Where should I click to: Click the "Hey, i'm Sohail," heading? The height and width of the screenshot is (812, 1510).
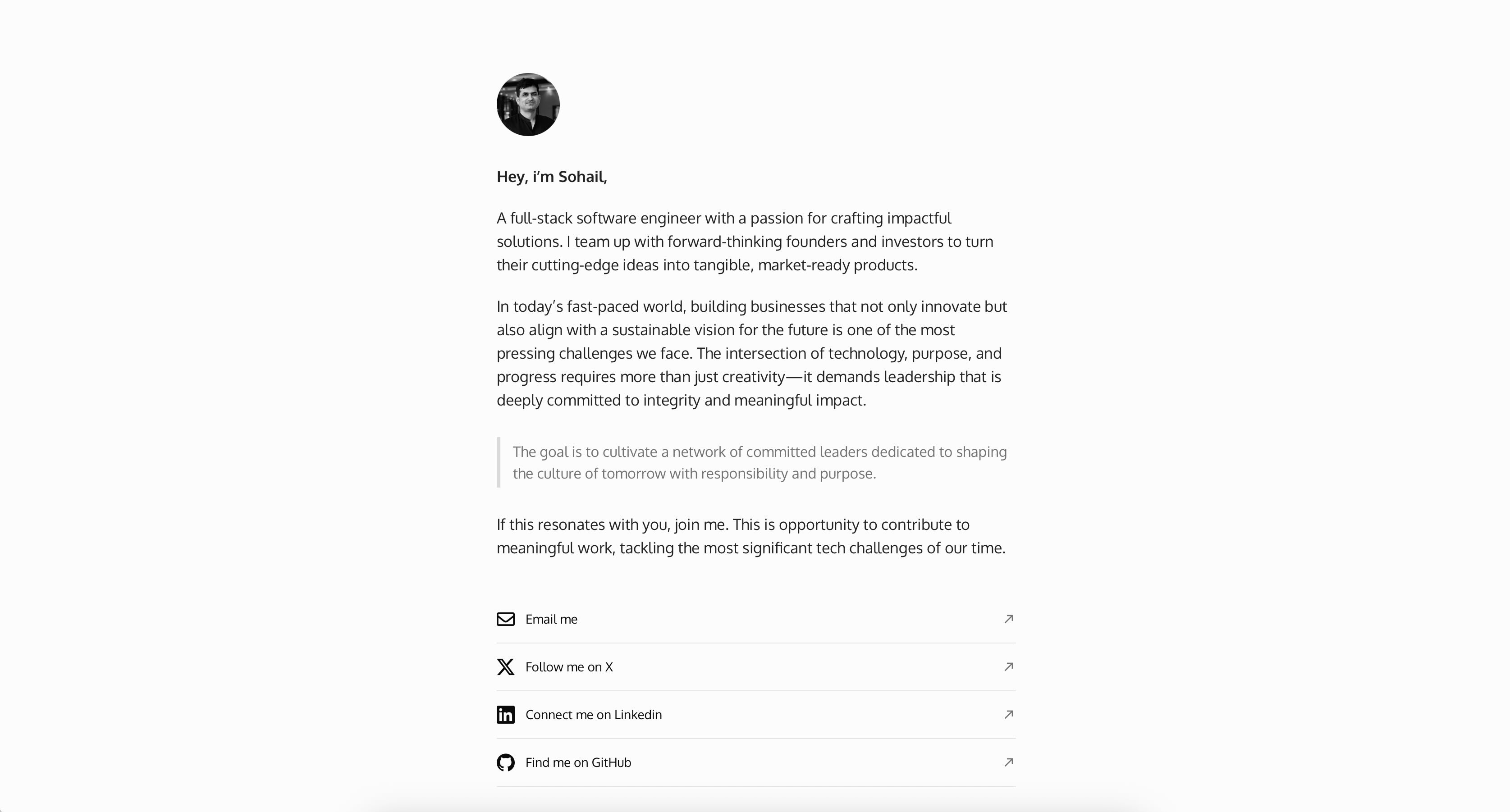(x=552, y=177)
